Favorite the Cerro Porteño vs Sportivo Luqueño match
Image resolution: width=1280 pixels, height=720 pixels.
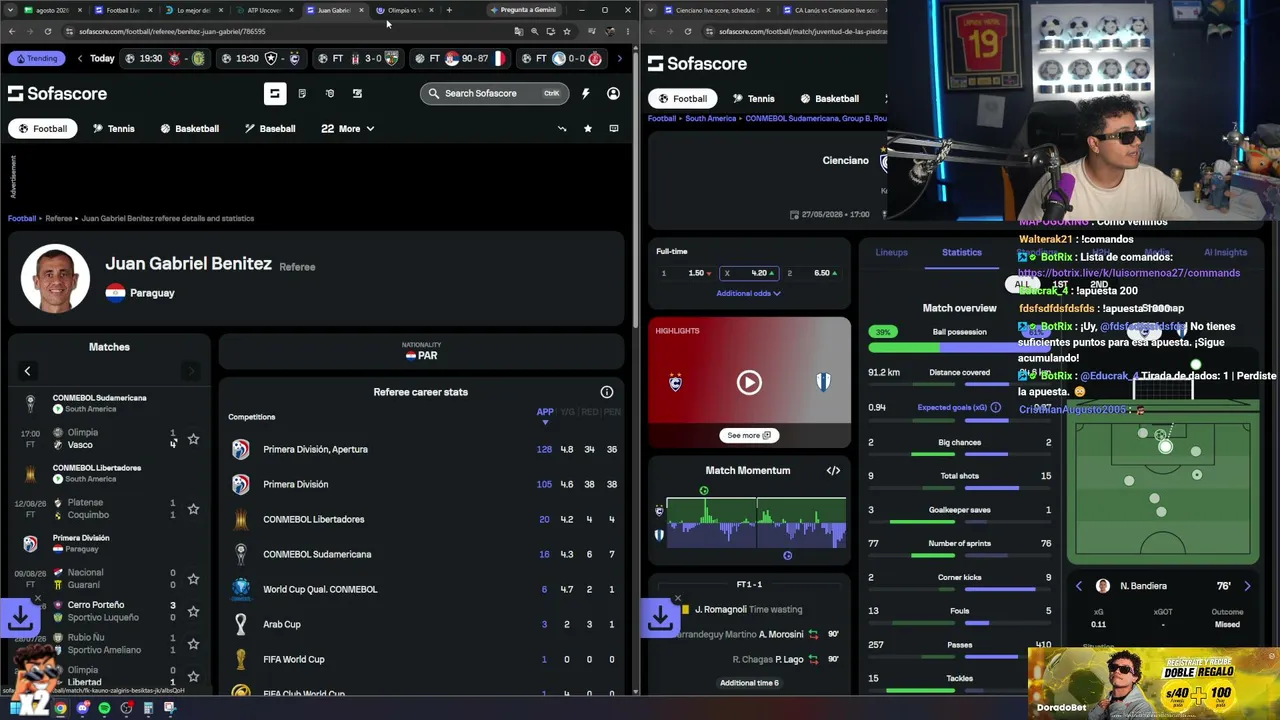[193, 611]
